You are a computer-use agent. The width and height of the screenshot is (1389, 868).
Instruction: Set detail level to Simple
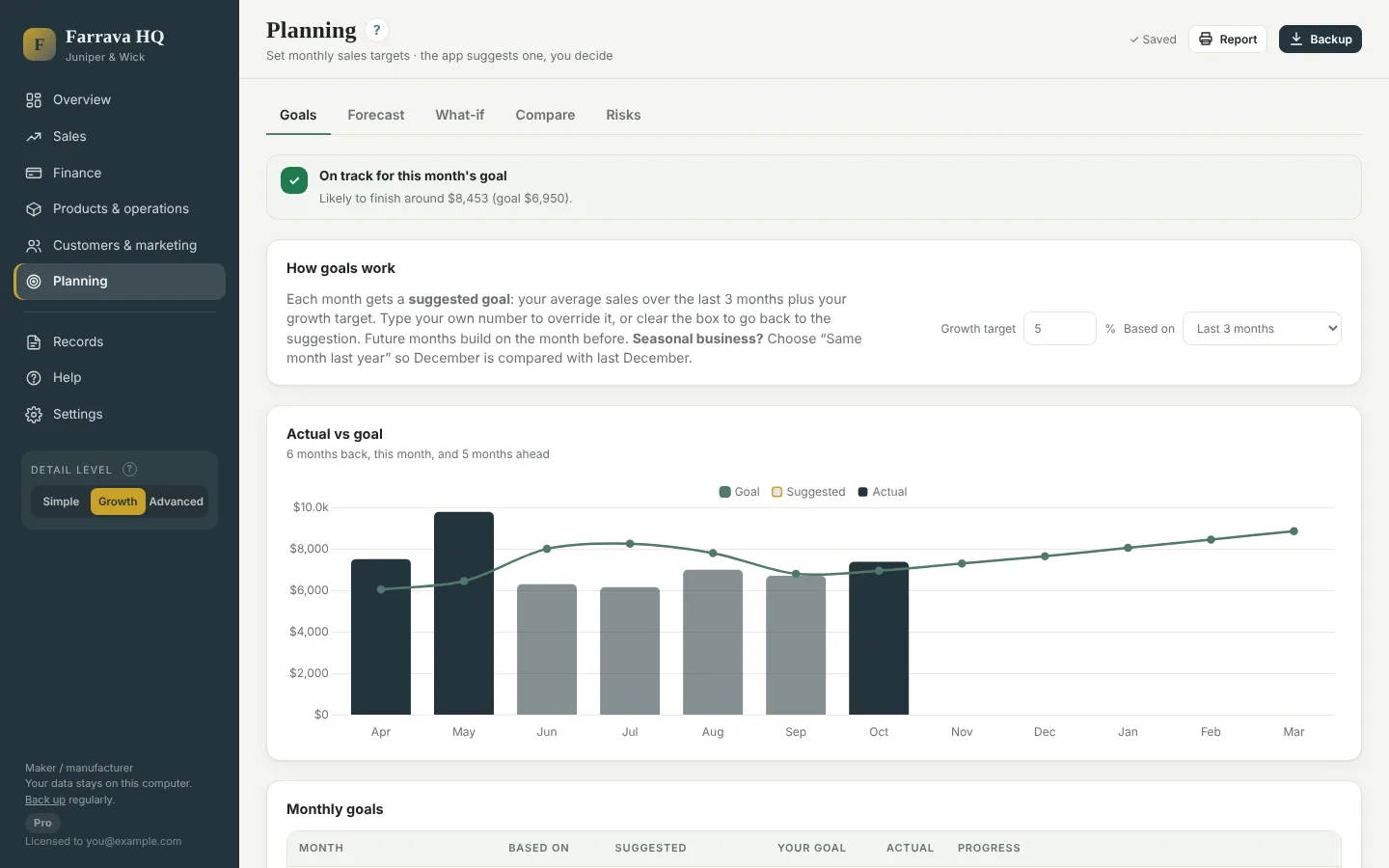[61, 502]
